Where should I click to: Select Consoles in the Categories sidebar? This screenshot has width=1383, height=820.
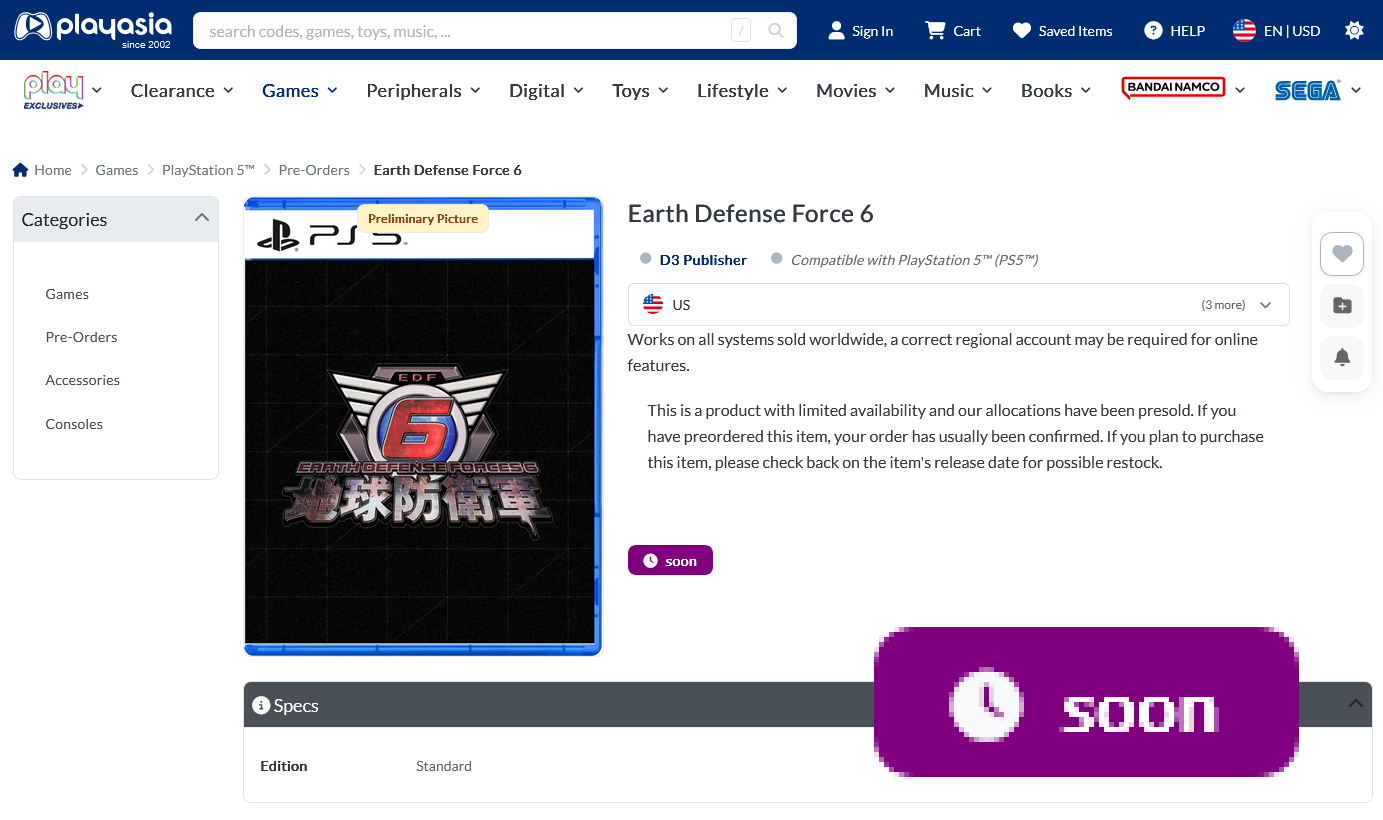74,424
